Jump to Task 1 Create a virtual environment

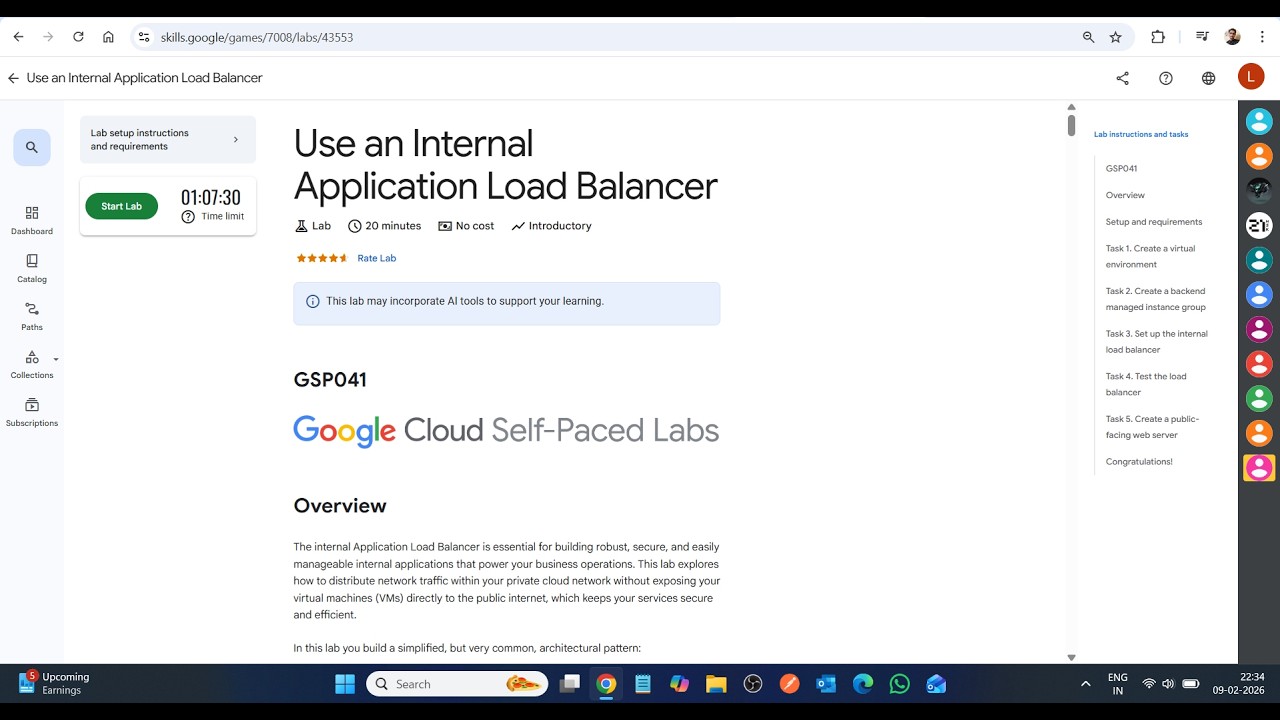click(x=1150, y=256)
